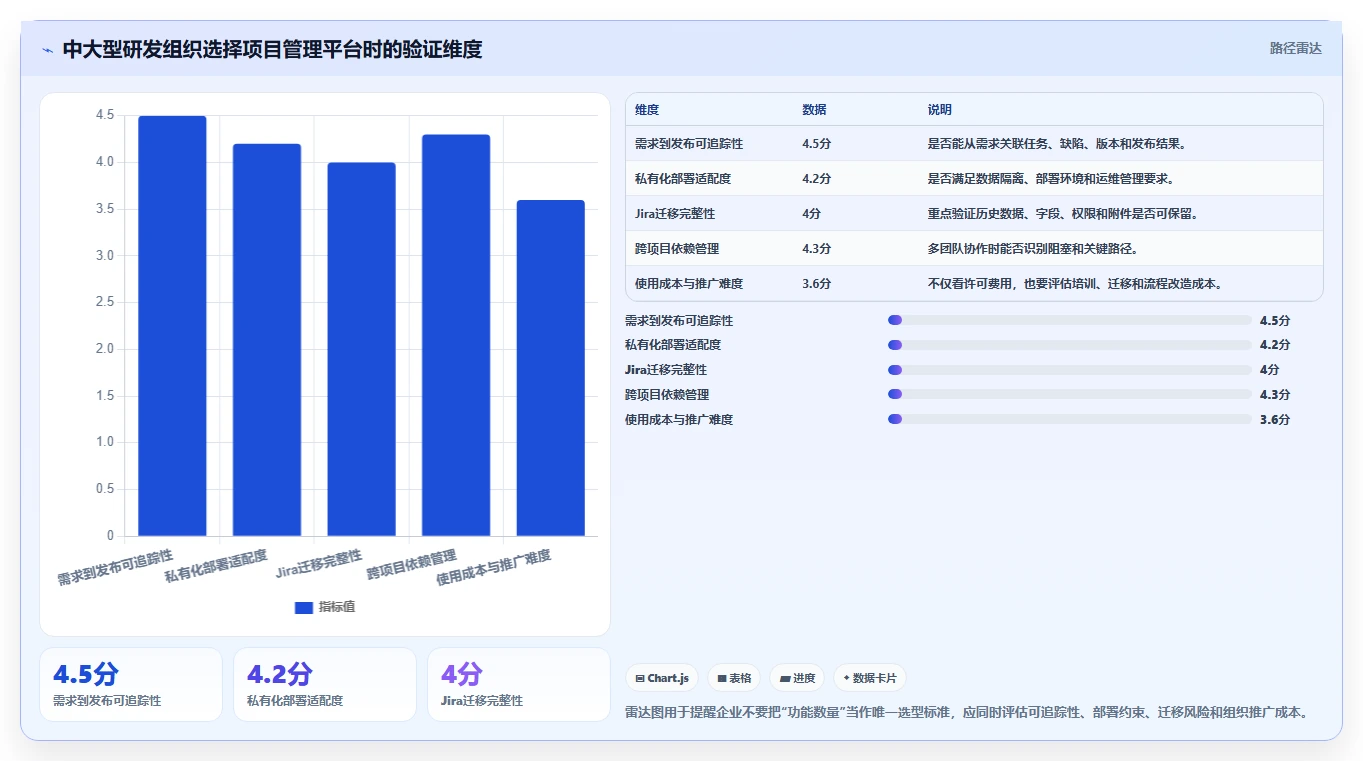This screenshot has height=761, width=1363.
Task: Open the 4.5分 需求到发布可追踪性 data card
Action: click(x=131, y=684)
